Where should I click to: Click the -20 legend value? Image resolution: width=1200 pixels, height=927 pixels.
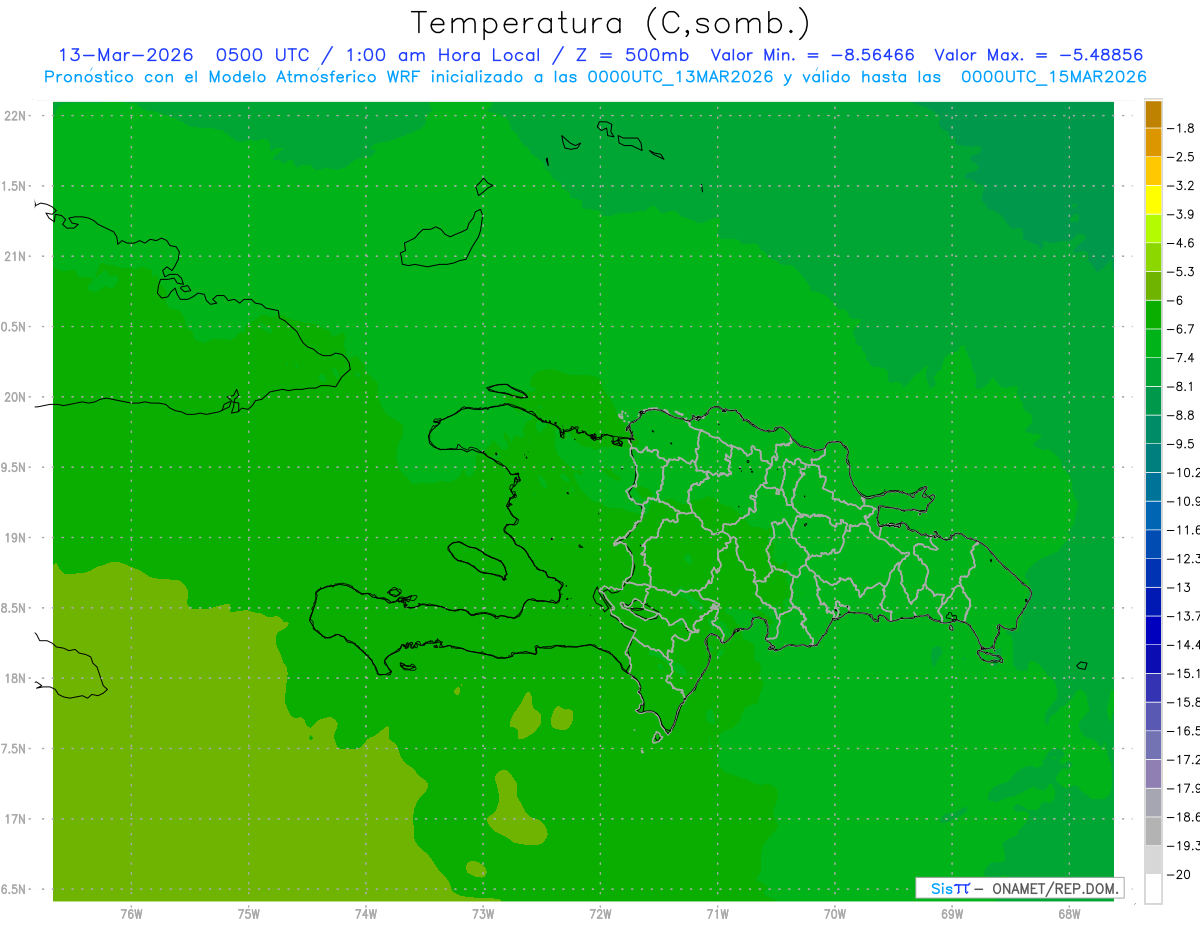point(1179,874)
